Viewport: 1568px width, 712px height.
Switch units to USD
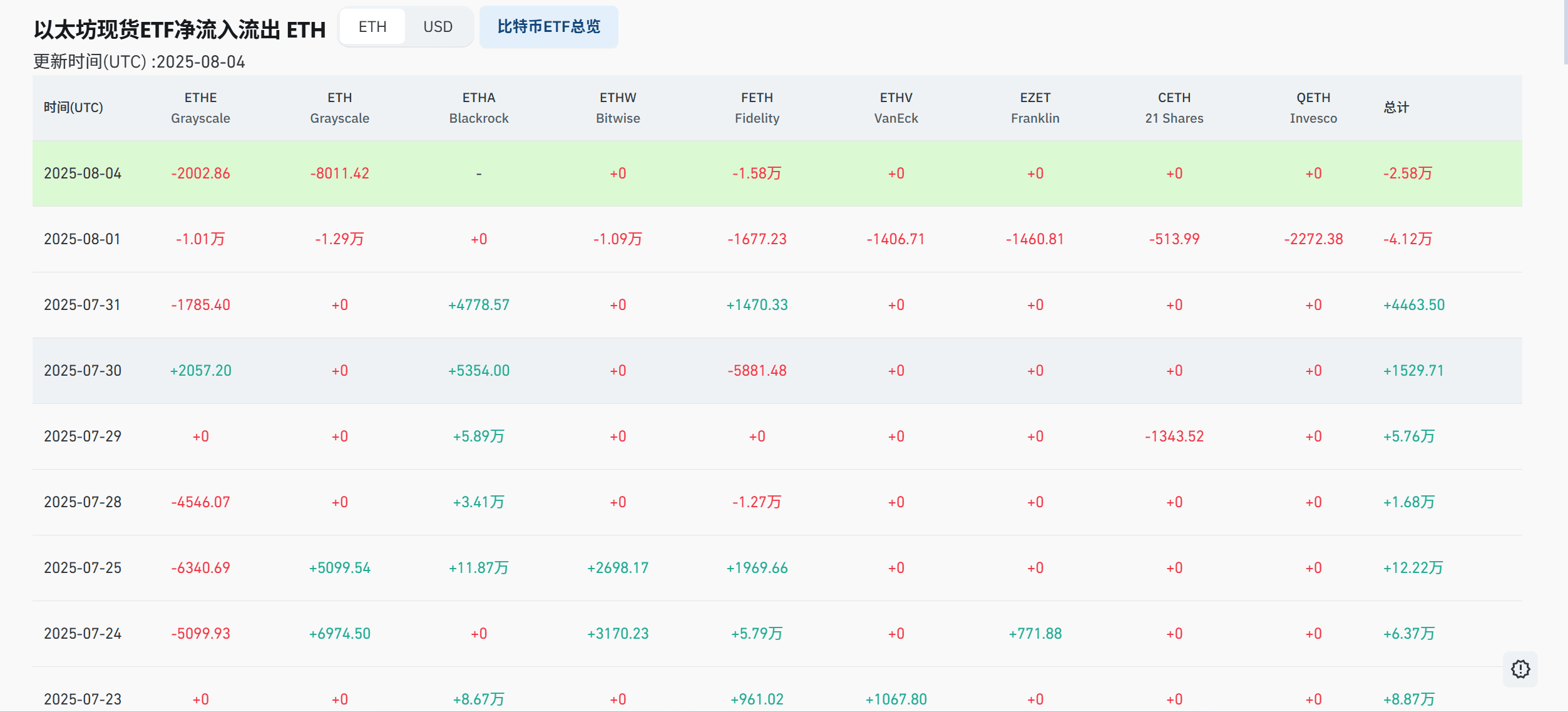[438, 27]
